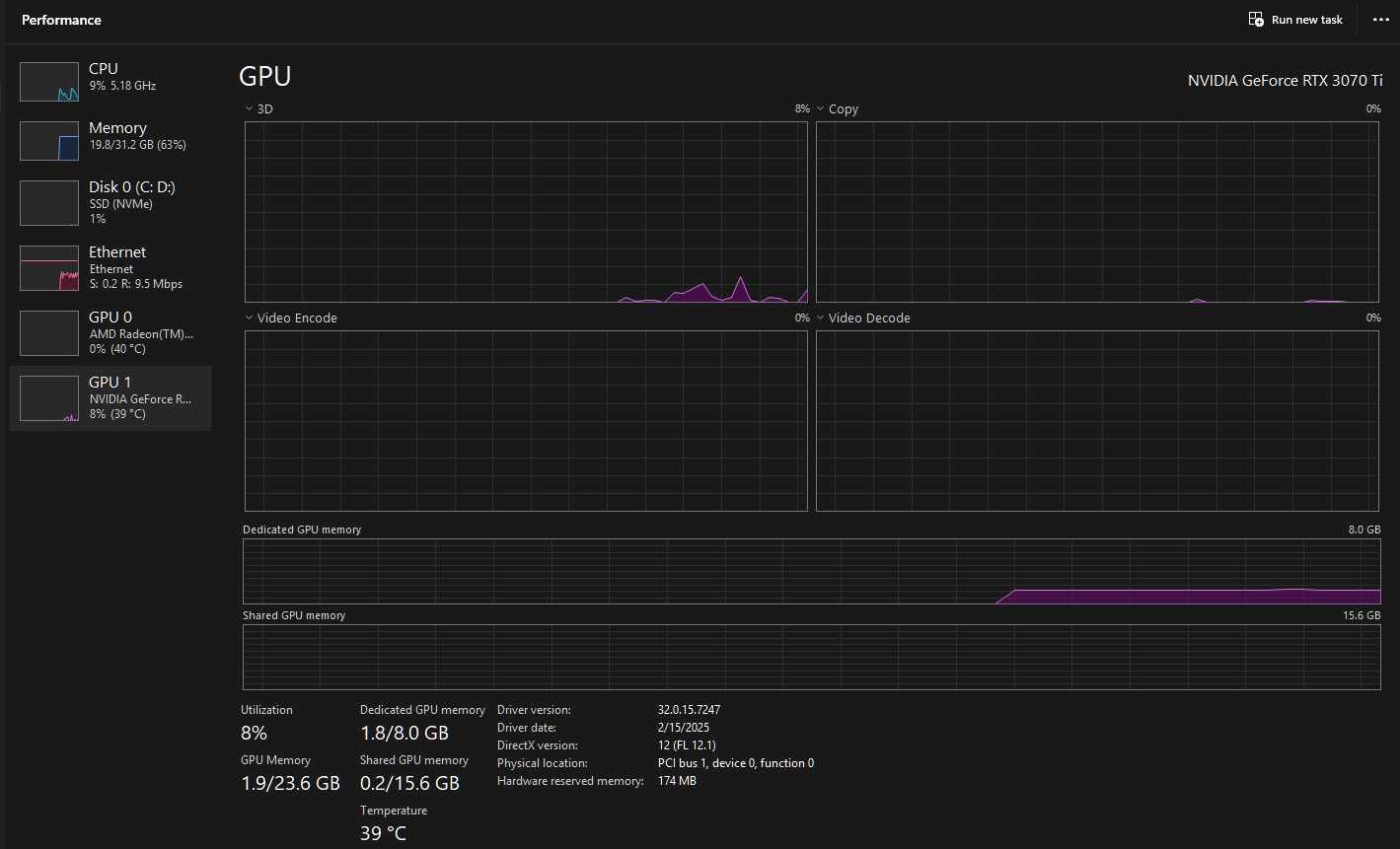Click the 1.9/23.6 GB GPU Memory value
The width and height of the screenshot is (1400, 849).
point(290,784)
